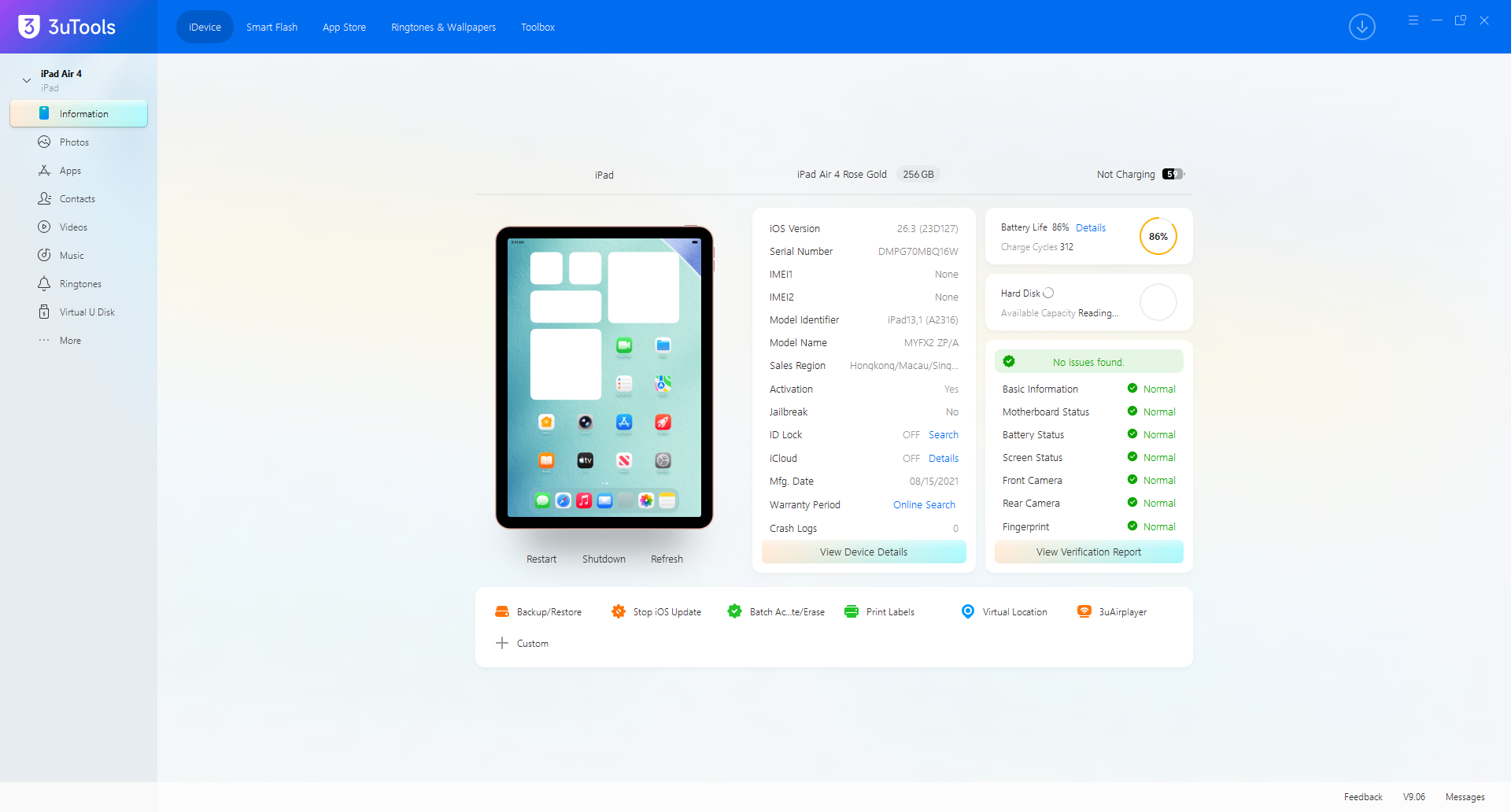The width and height of the screenshot is (1511, 812).
Task: Click the Shutdown button
Action: (604, 559)
